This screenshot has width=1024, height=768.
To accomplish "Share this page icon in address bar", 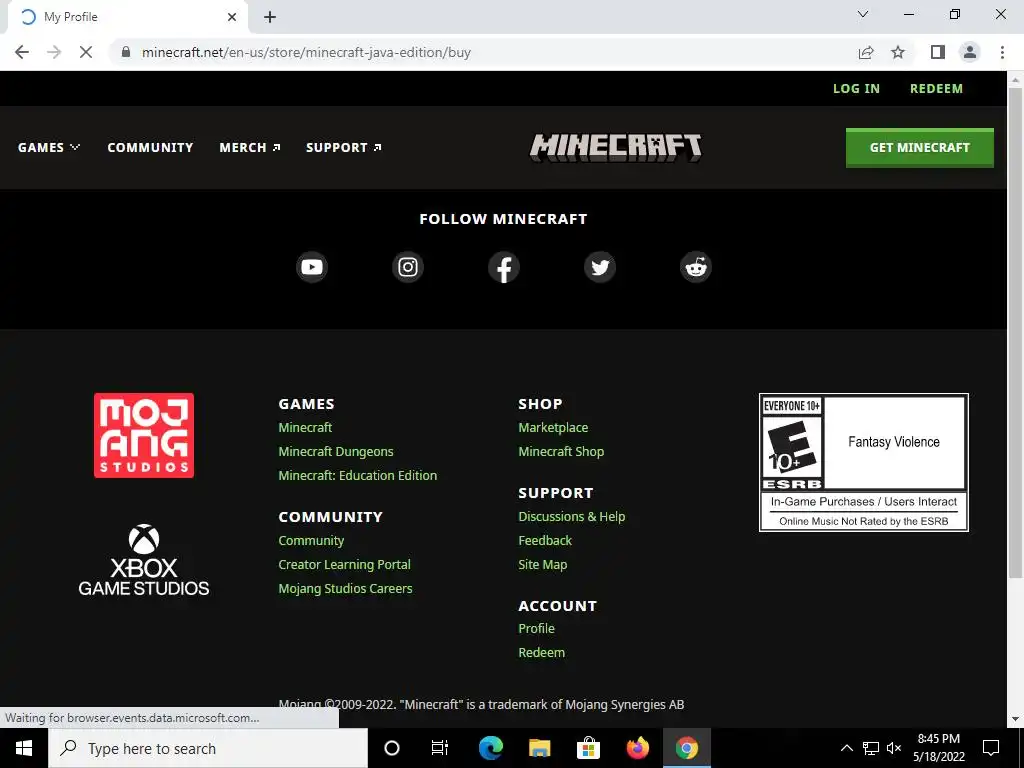I will pos(866,52).
